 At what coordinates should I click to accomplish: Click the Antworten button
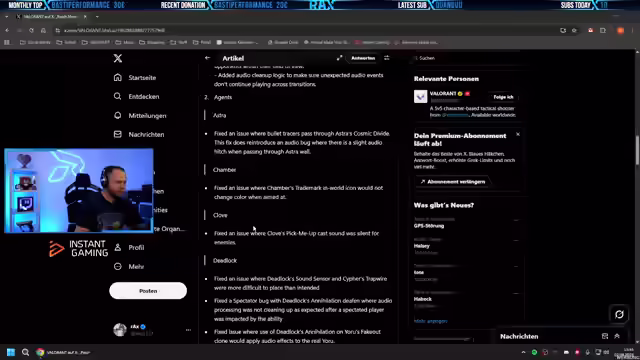click(363, 58)
